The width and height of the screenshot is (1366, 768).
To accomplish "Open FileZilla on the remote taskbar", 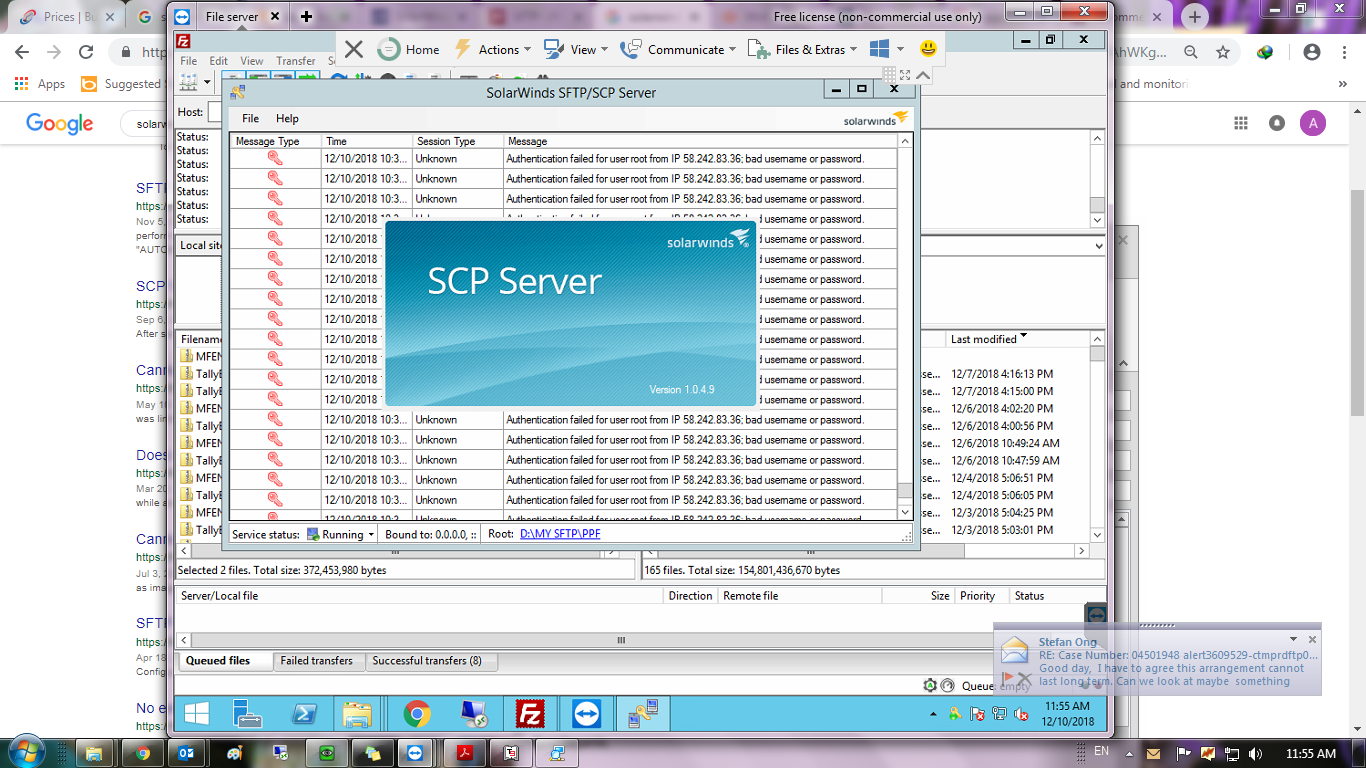I will pyautogui.click(x=530, y=714).
